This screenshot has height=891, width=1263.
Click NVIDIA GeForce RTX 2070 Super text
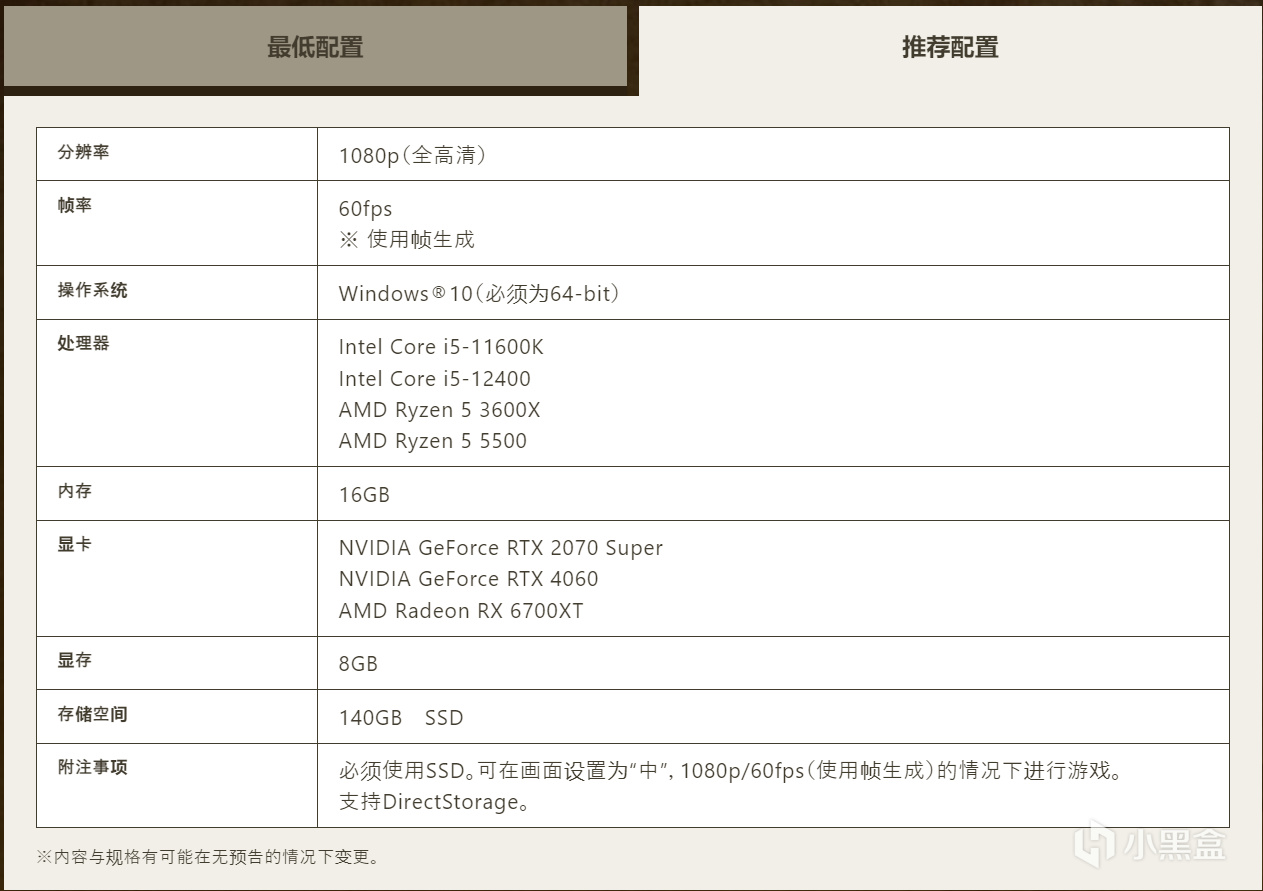[501, 548]
